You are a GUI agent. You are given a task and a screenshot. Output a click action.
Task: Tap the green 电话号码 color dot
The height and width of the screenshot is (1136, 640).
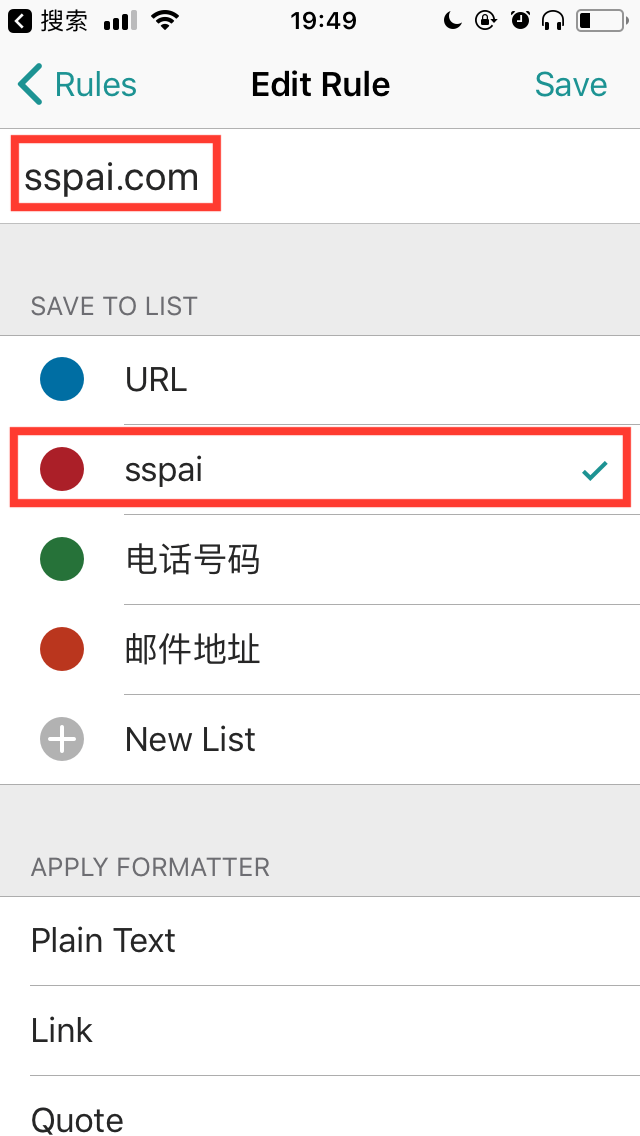pos(62,560)
